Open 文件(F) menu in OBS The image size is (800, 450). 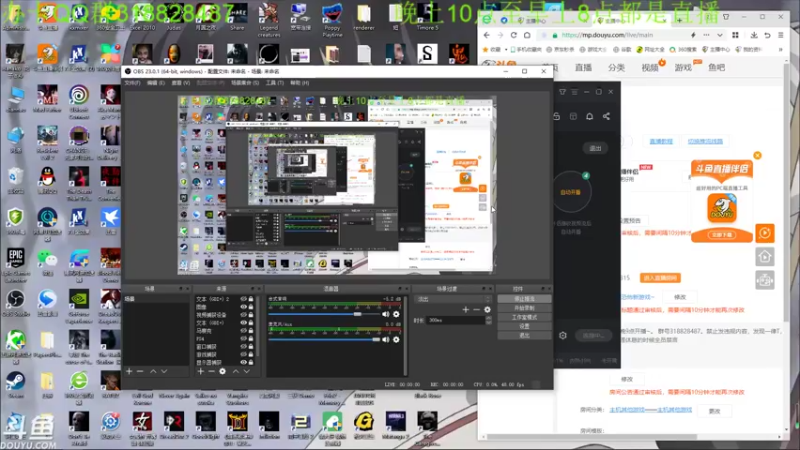point(132,83)
